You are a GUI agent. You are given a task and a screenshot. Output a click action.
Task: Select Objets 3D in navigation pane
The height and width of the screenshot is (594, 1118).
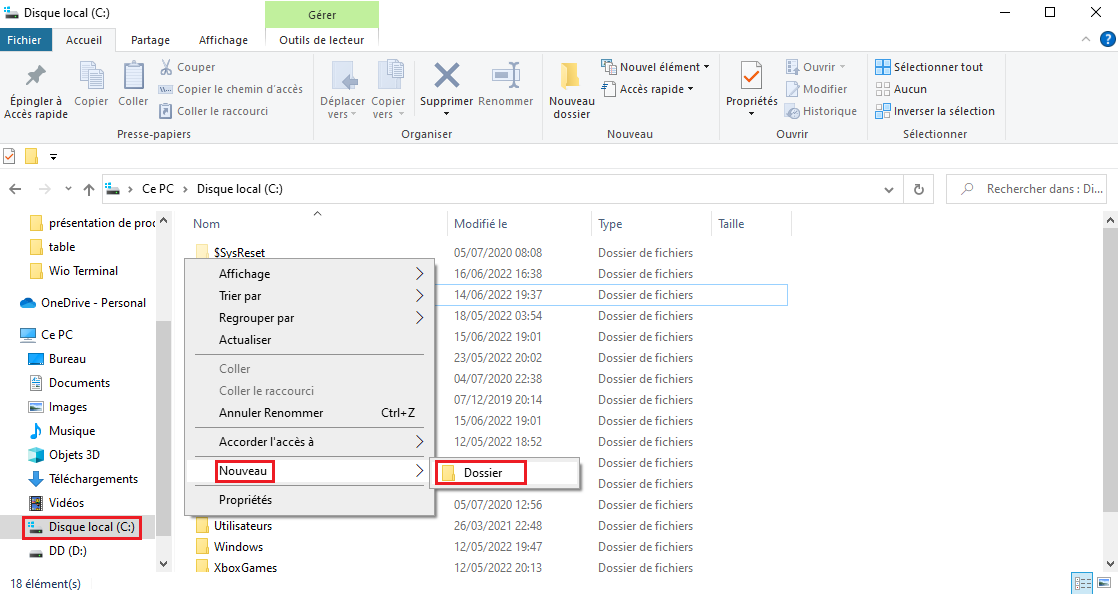pos(74,455)
